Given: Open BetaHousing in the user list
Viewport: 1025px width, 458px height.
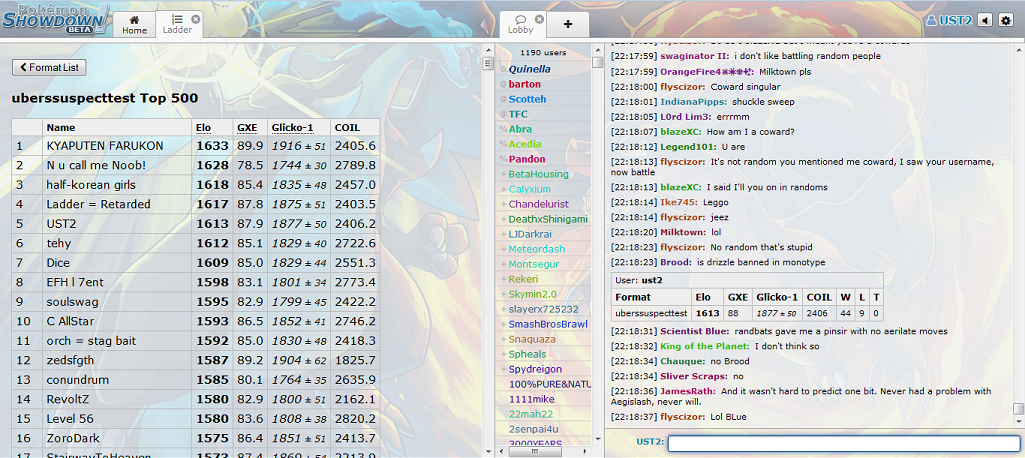Looking at the screenshot, I should point(539,174).
